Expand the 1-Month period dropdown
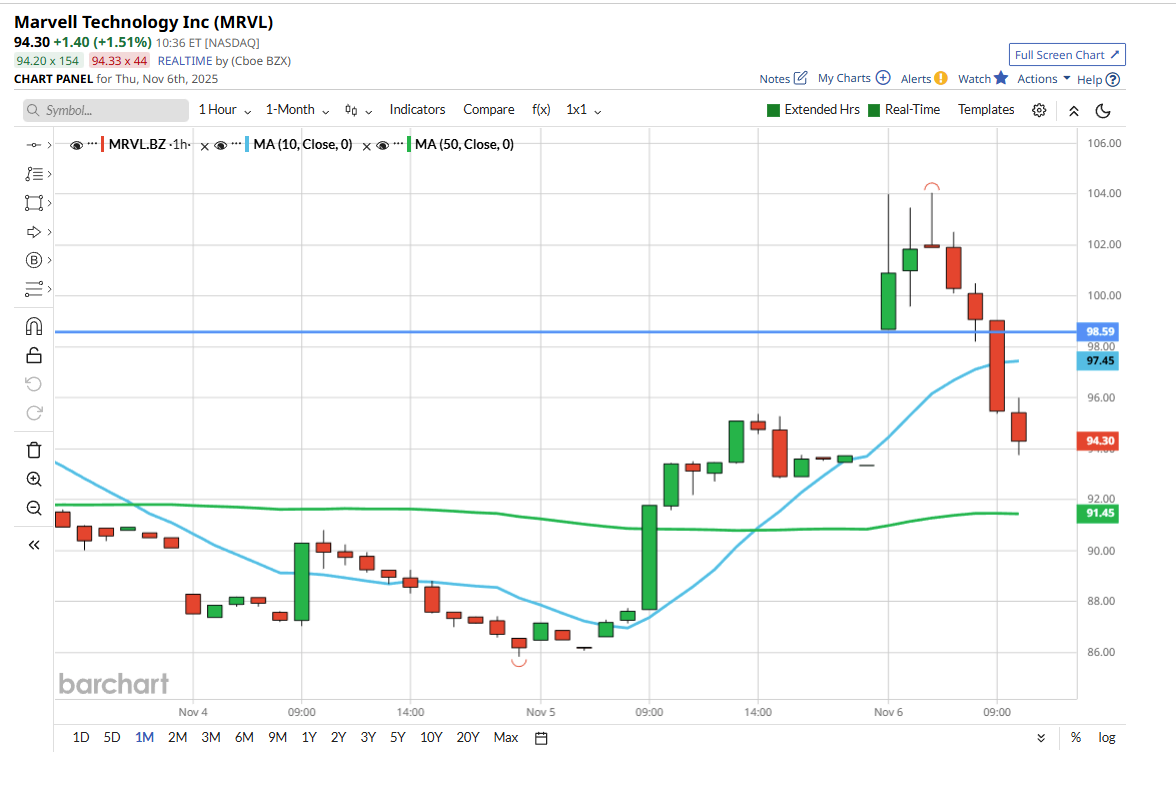This screenshot has width=1176, height=785. [x=296, y=110]
